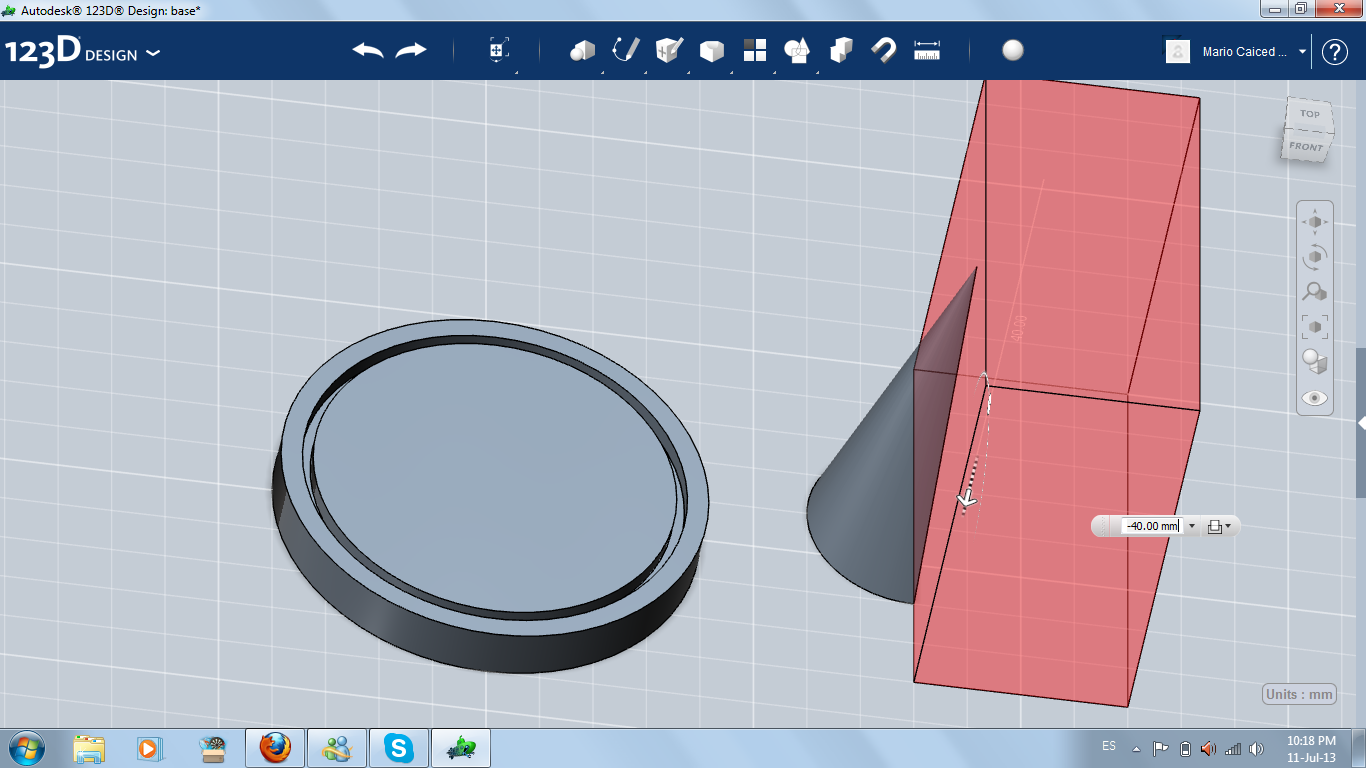Open the Modify tools menu

(x=711, y=50)
